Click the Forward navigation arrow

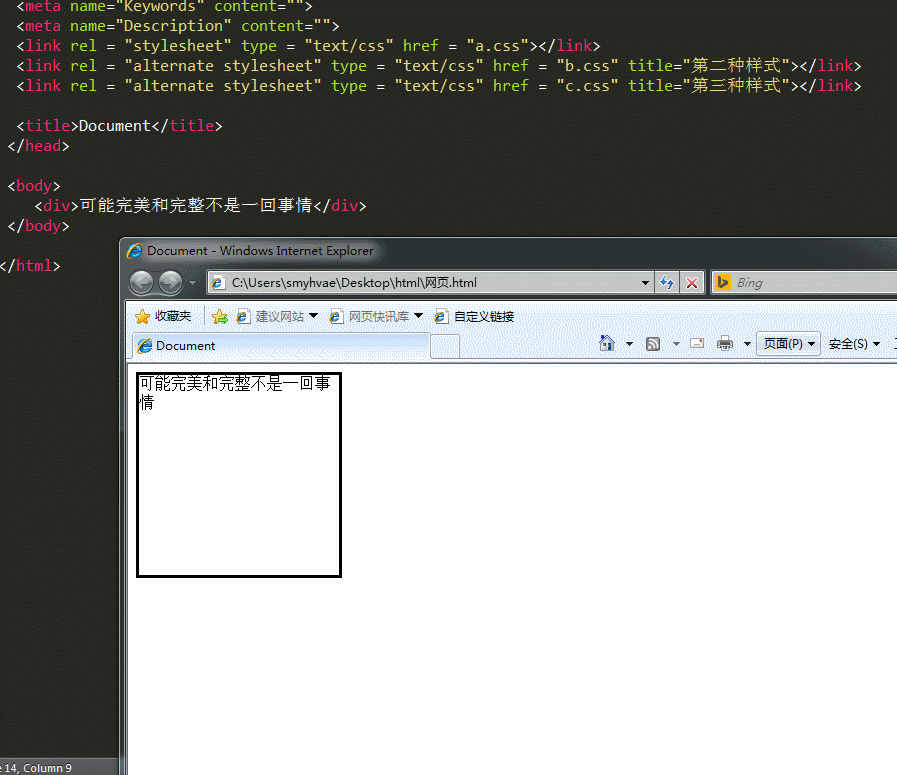pyautogui.click(x=169, y=282)
